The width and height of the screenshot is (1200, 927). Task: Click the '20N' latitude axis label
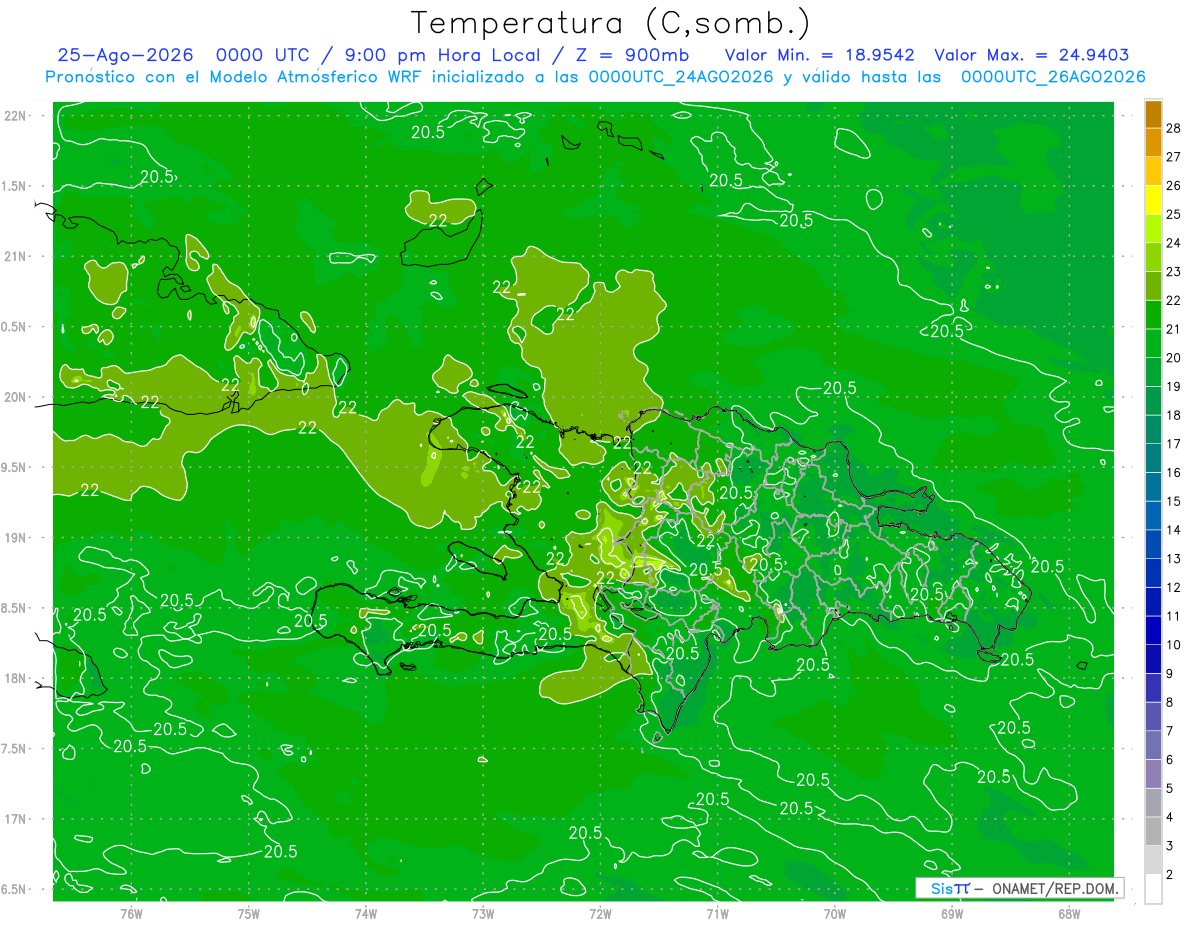pyautogui.click(x=14, y=397)
